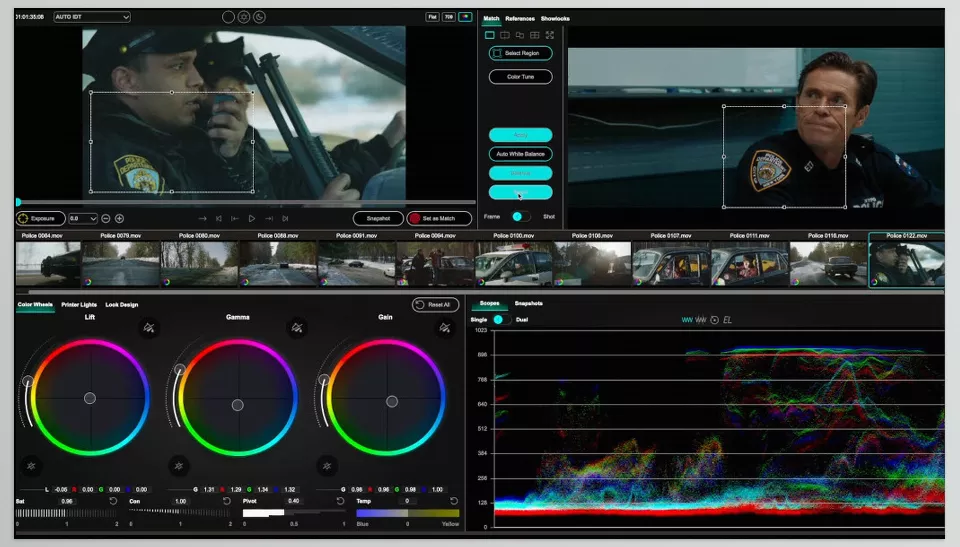The height and width of the screenshot is (547, 960).
Task: Toggle the Flat view mode
Action: [x=432, y=17]
